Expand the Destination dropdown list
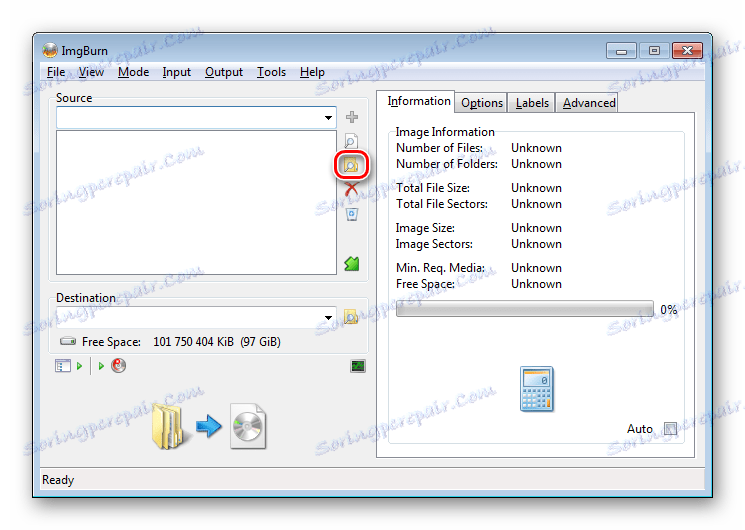Viewport: 745px width, 530px height. click(x=328, y=318)
